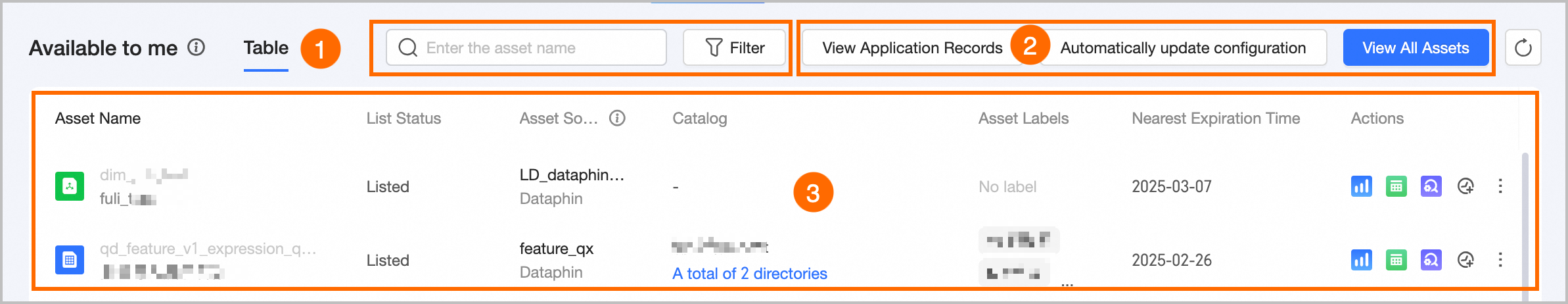Click Automatically update configuration button
Image resolution: width=1568 pixels, height=304 pixels.
[x=1182, y=48]
